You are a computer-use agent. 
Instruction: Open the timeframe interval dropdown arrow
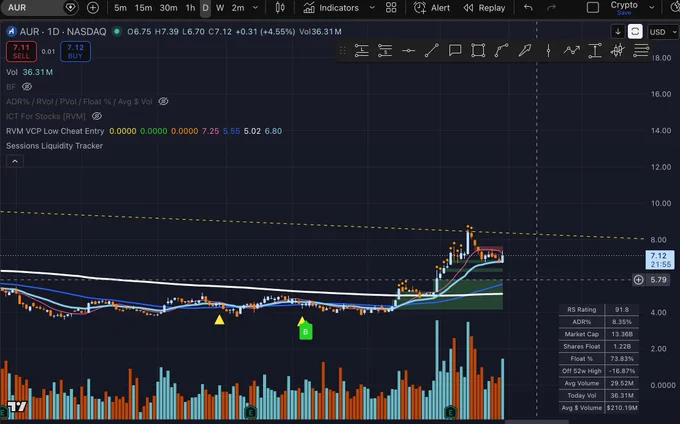point(255,7)
